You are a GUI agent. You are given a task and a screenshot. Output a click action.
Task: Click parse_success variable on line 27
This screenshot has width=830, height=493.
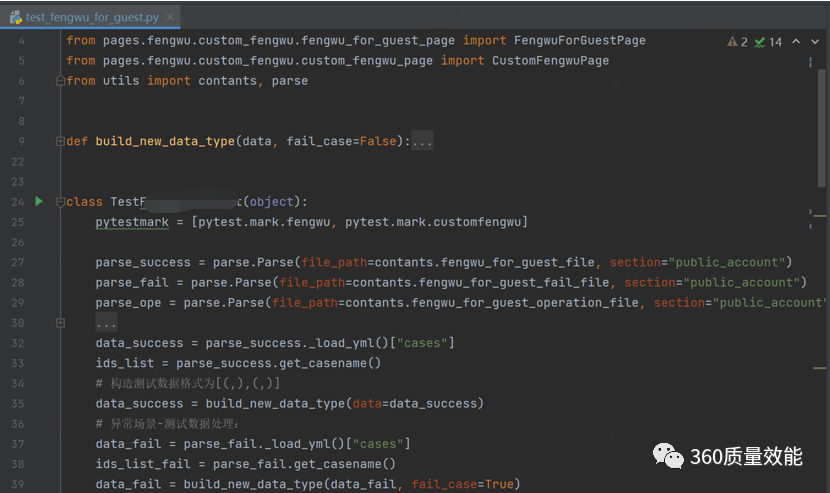[143, 262]
